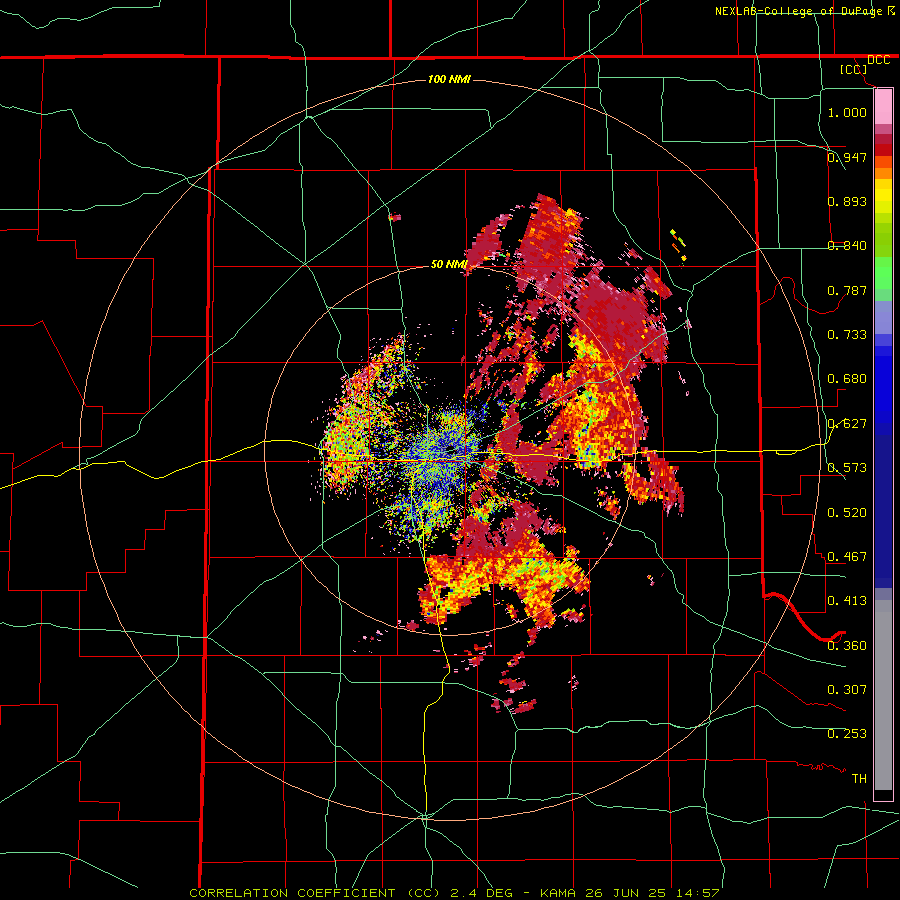The image size is (900, 900).
Task: Click the pink top segment of color bar
Action: tap(883, 107)
